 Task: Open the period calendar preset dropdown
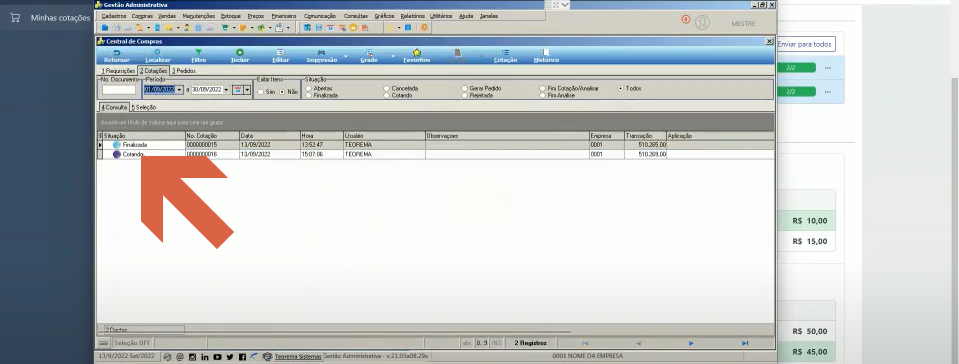point(247,90)
